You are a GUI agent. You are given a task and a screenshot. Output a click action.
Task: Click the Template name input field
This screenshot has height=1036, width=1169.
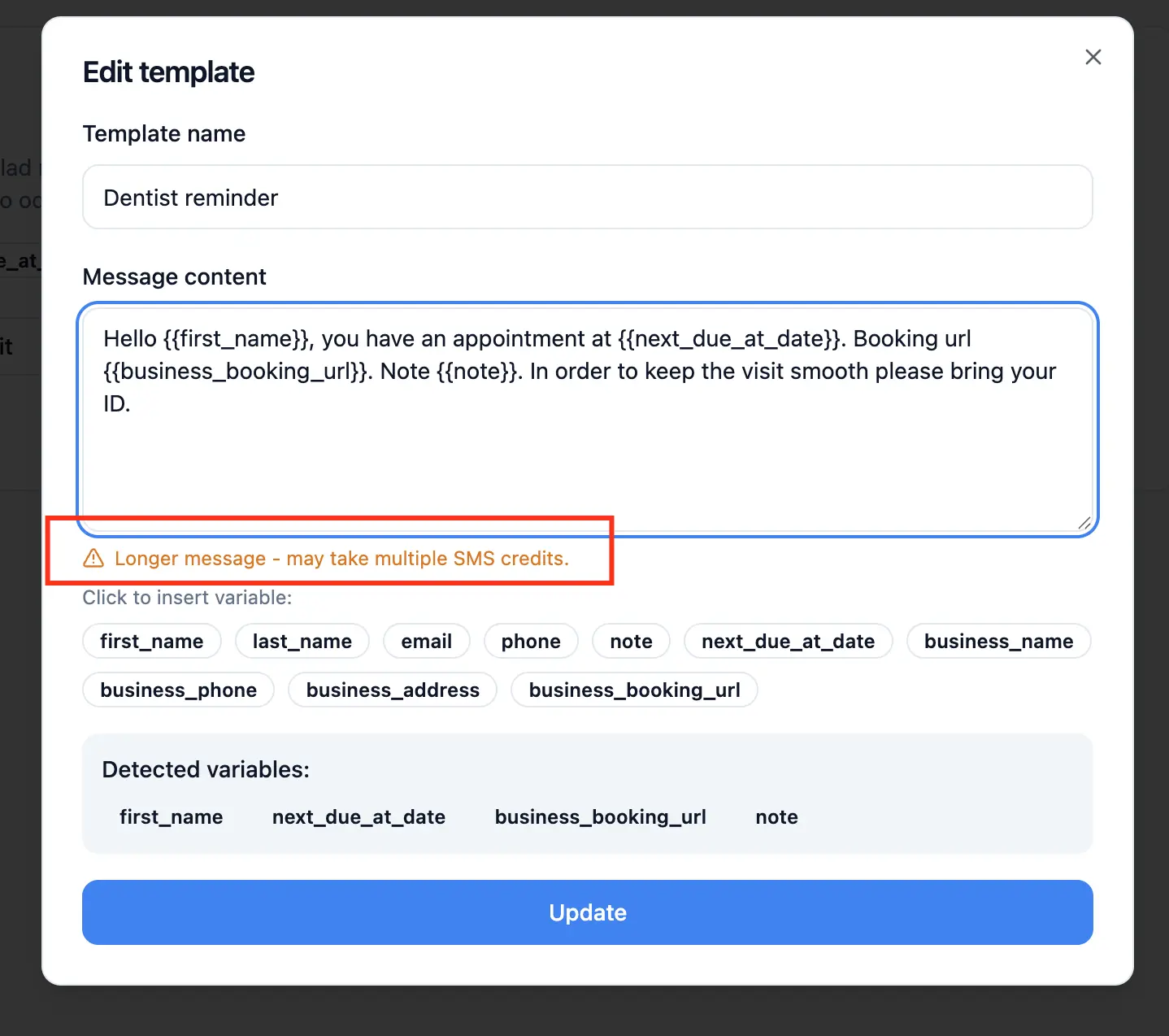(587, 198)
